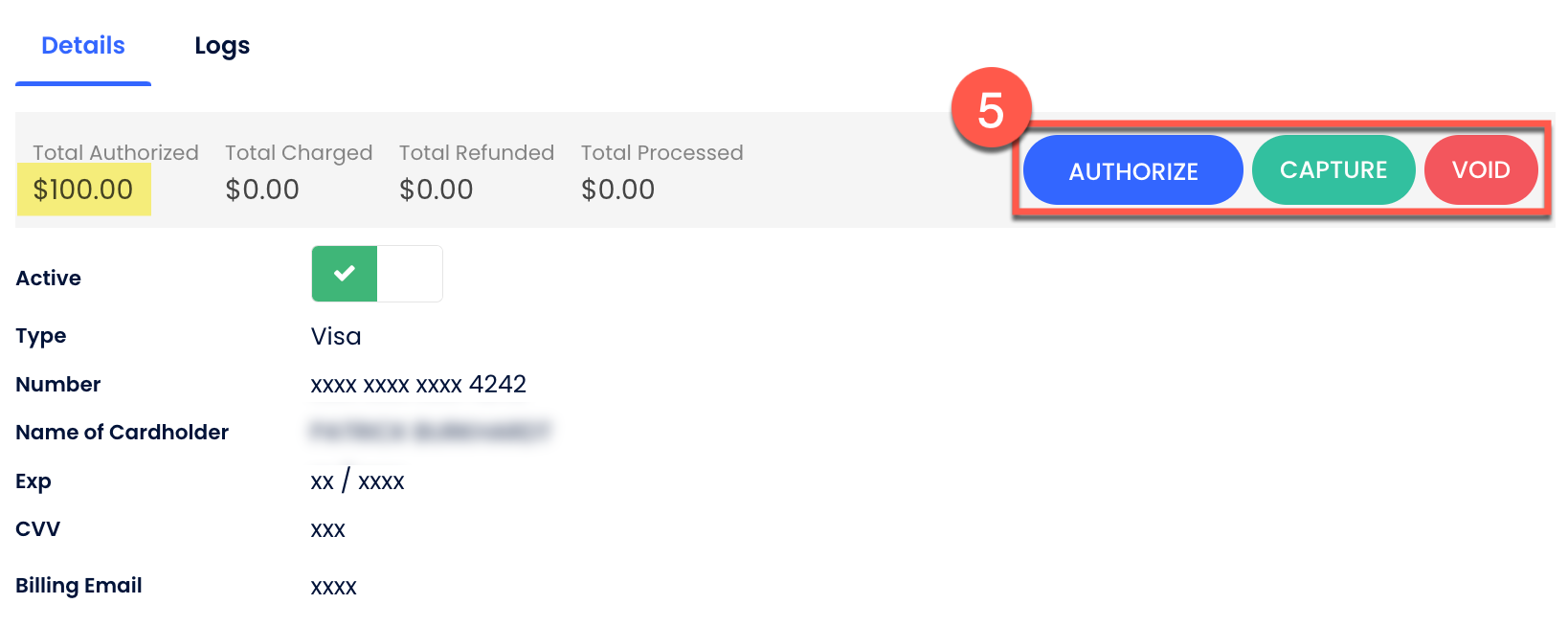The height and width of the screenshot is (626, 1568).
Task: Click the green CAPTURE button
Action: click(x=1333, y=170)
